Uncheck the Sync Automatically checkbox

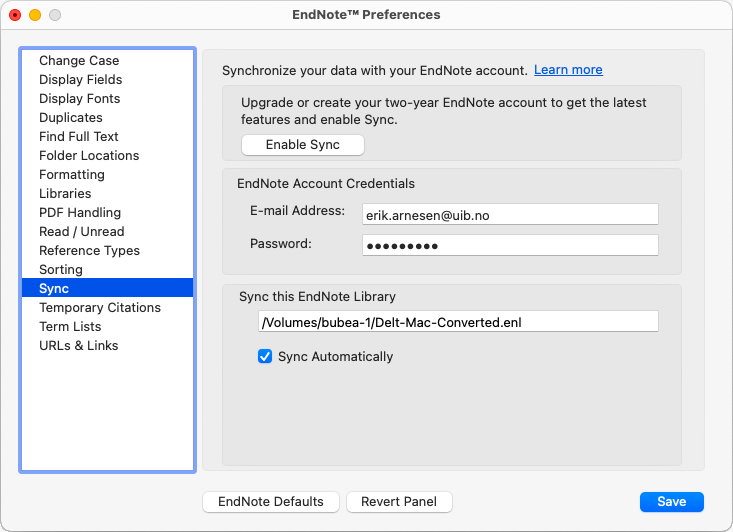pyautogui.click(x=265, y=356)
